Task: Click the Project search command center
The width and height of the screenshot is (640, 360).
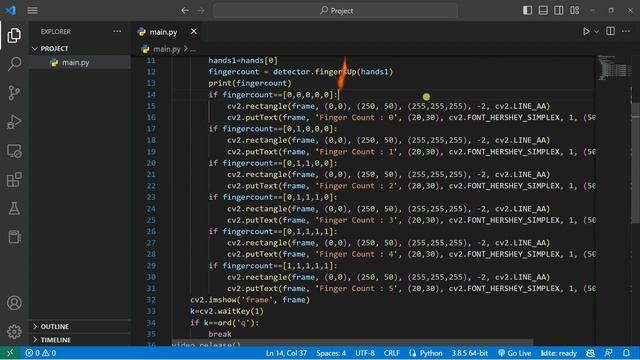Action: (x=336, y=11)
